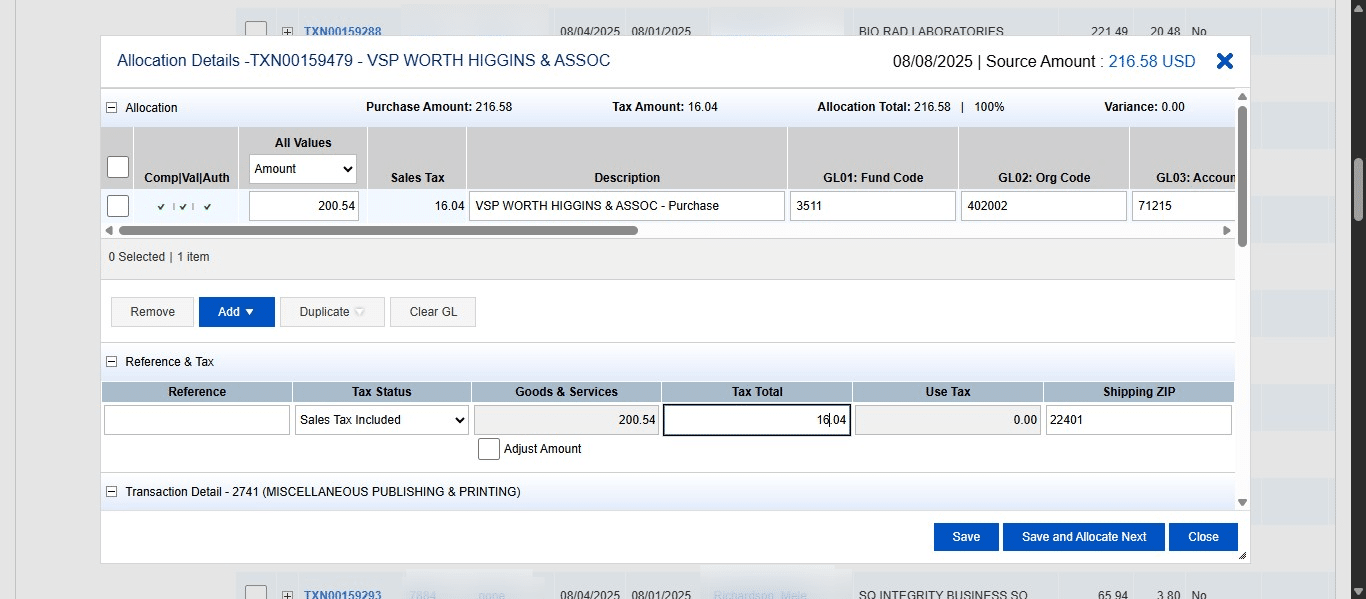Viewport: 1366px width, 599px height.
Task: Expand the plus icon beside TXN00159288
Action: (x=287, y=31)
